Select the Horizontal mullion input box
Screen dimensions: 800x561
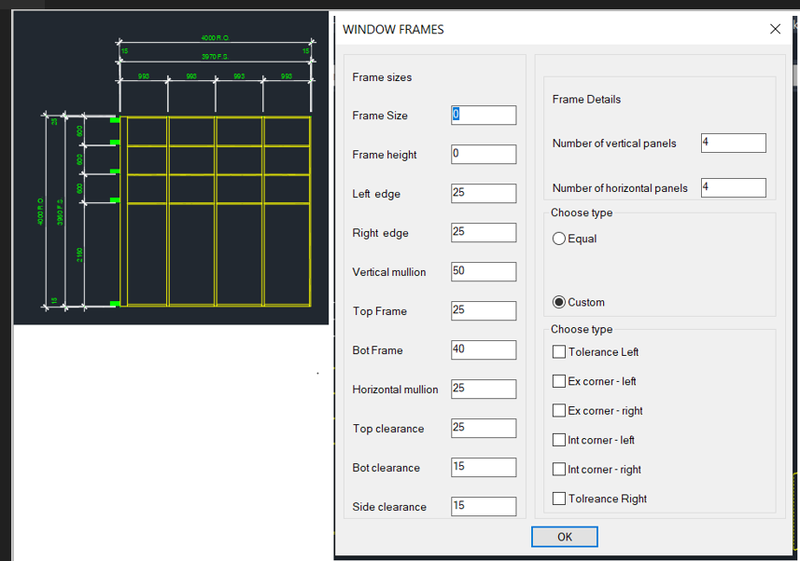[483, 389]
